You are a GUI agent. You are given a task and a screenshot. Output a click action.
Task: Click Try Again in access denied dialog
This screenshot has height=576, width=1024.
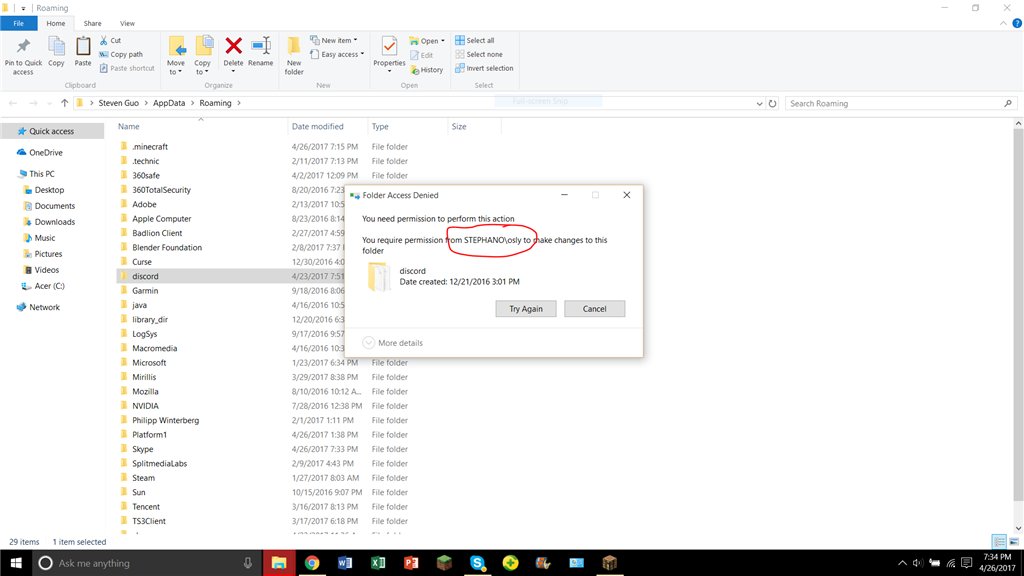coord(526,309)
